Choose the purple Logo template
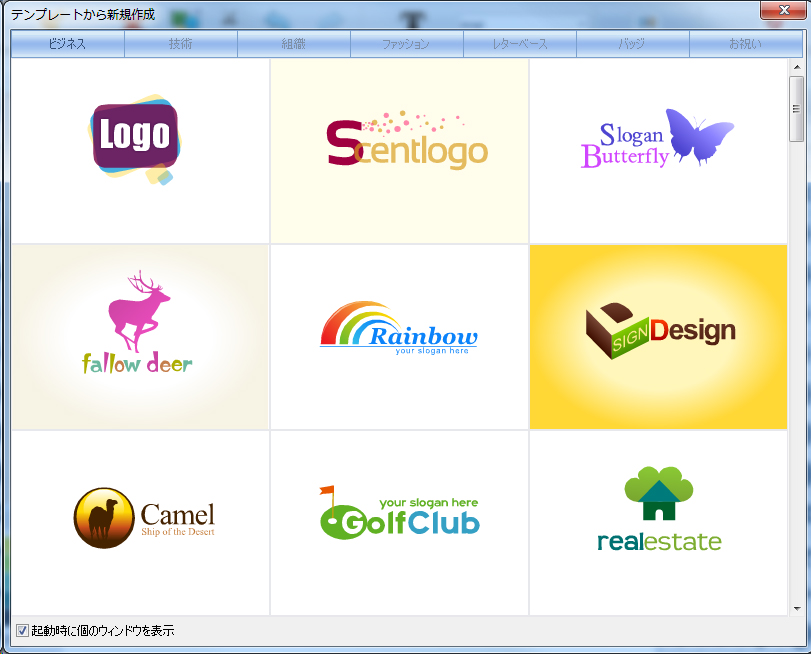The image size is (811, 654). 140,151
